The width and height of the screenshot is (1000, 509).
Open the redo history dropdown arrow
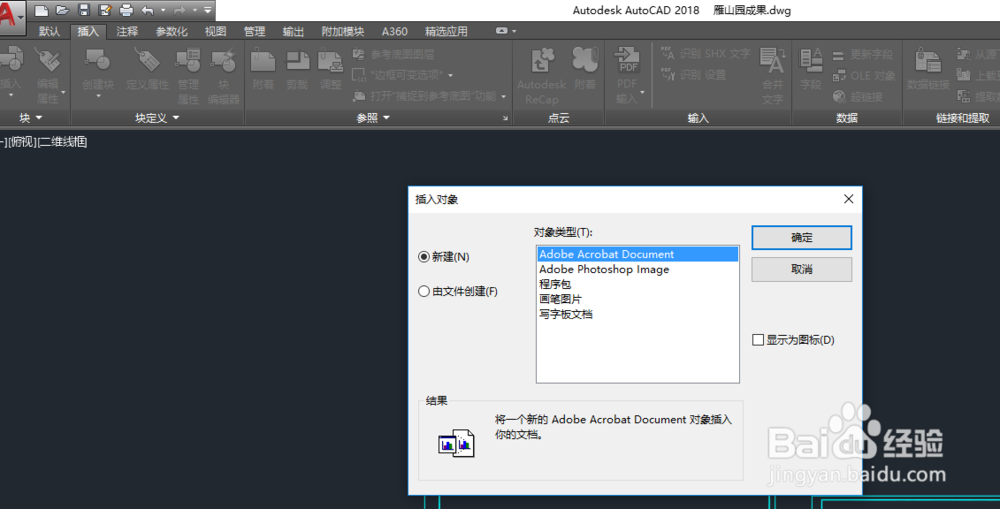(195, 10)
